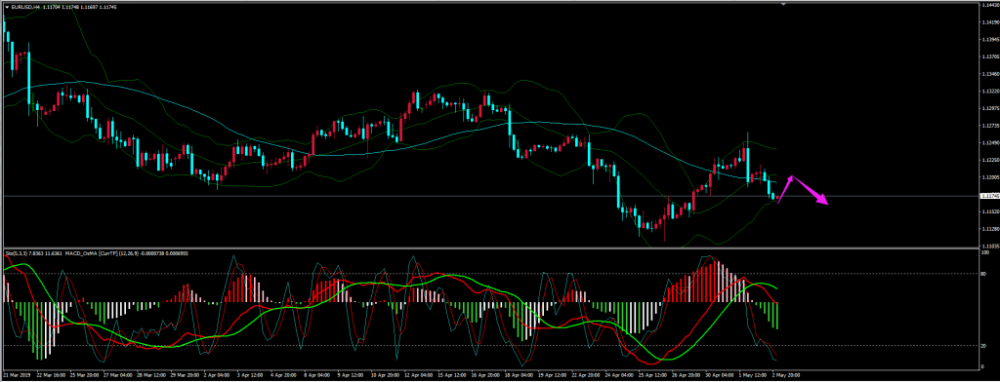Image resolution: width=1000 pixels, height=382 pixels.
Task: Click the 21 Mar 2019 date label
Action: 17,374
